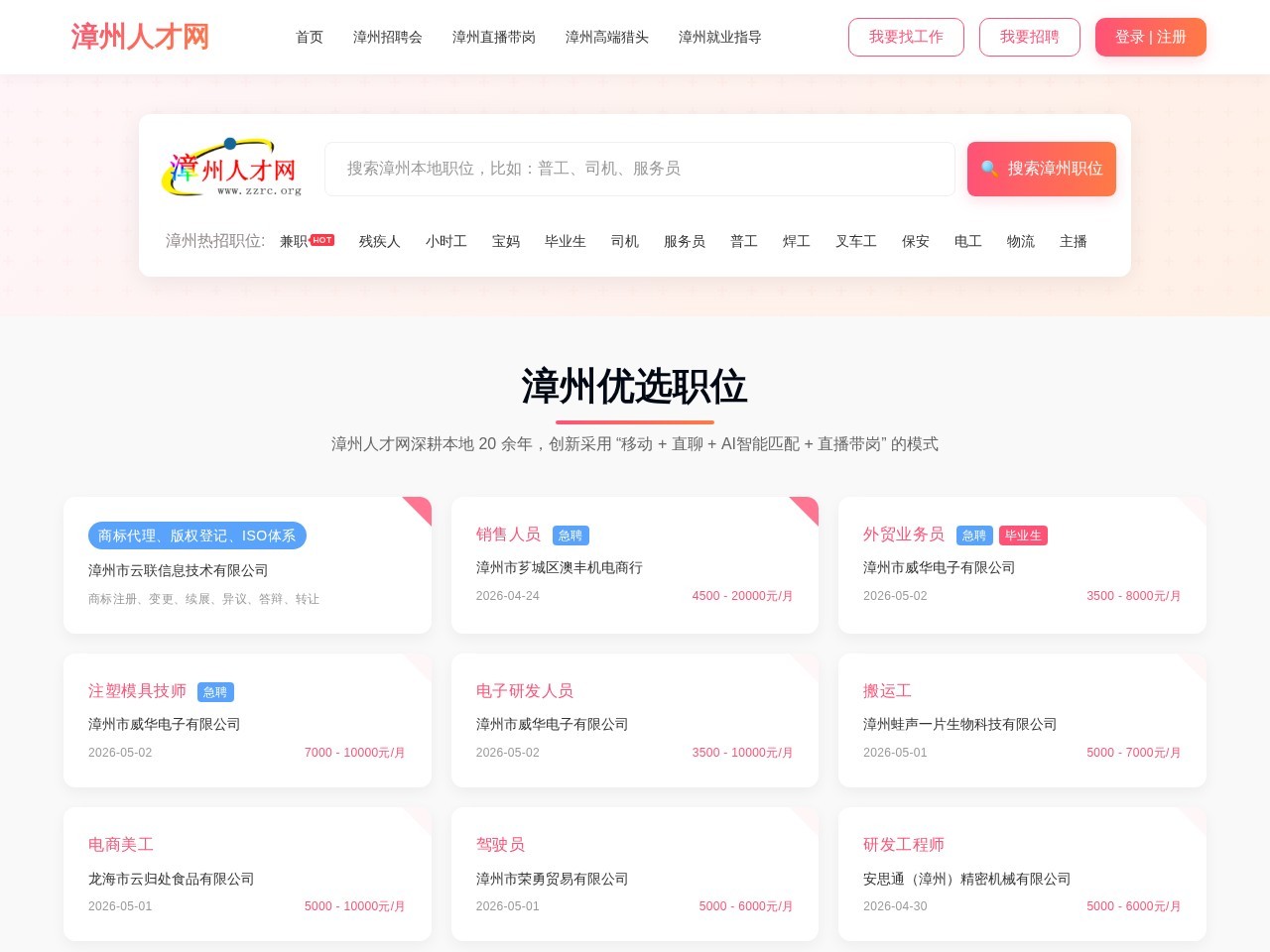
Task: Click company 漳州蛙声一片生物科技有限公司
Action: [959, 725]
